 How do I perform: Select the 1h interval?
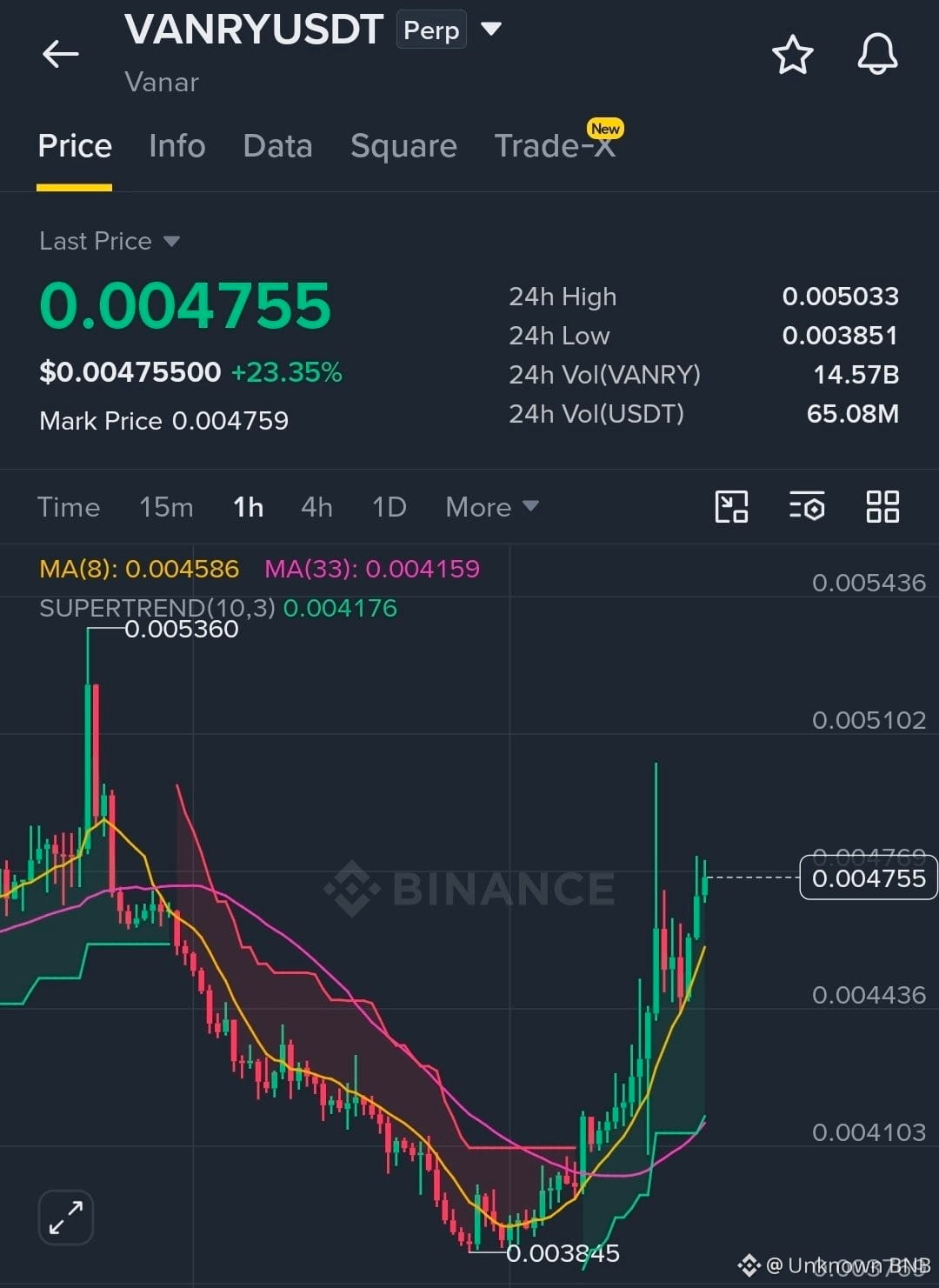[x=248, y=507]
